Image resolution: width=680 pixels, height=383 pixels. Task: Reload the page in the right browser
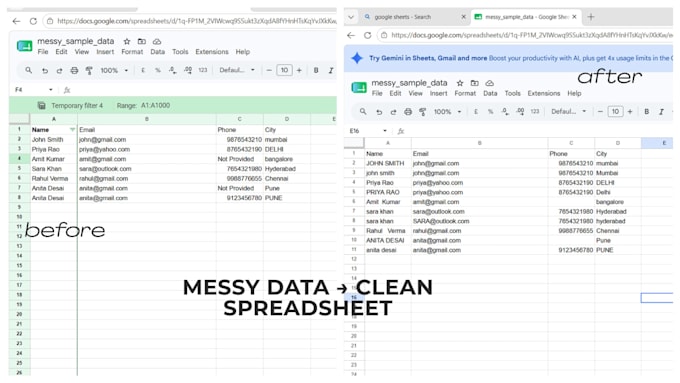367,35
